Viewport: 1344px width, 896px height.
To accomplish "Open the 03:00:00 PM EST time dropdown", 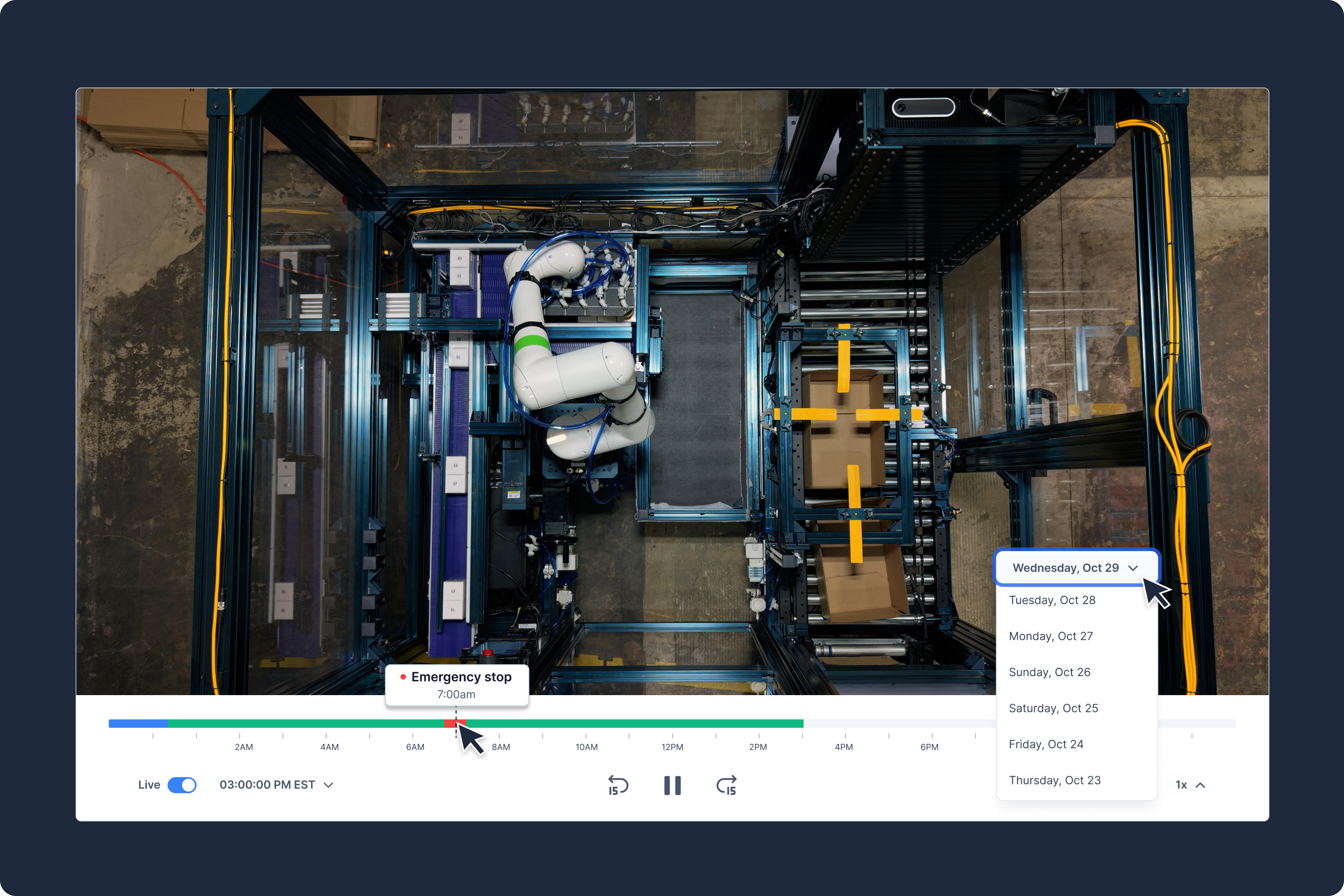I will (x=276, y=785).
